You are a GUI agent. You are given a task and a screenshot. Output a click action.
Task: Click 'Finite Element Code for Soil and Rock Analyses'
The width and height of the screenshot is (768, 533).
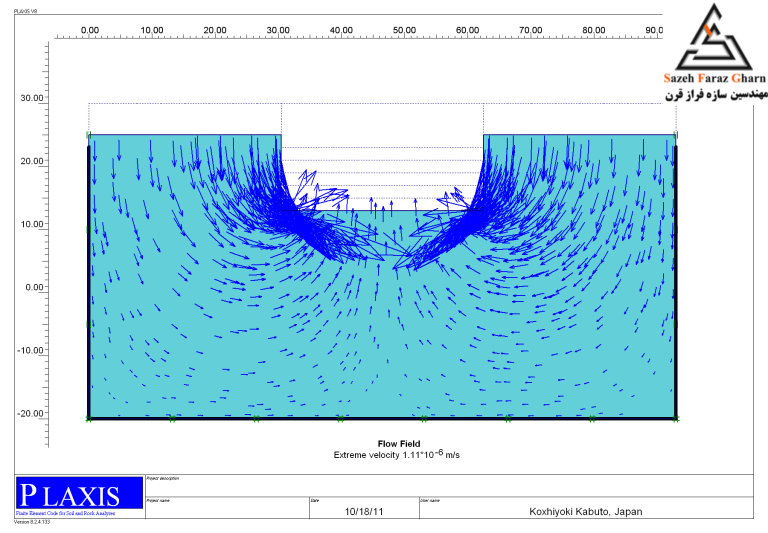[66, 513]
